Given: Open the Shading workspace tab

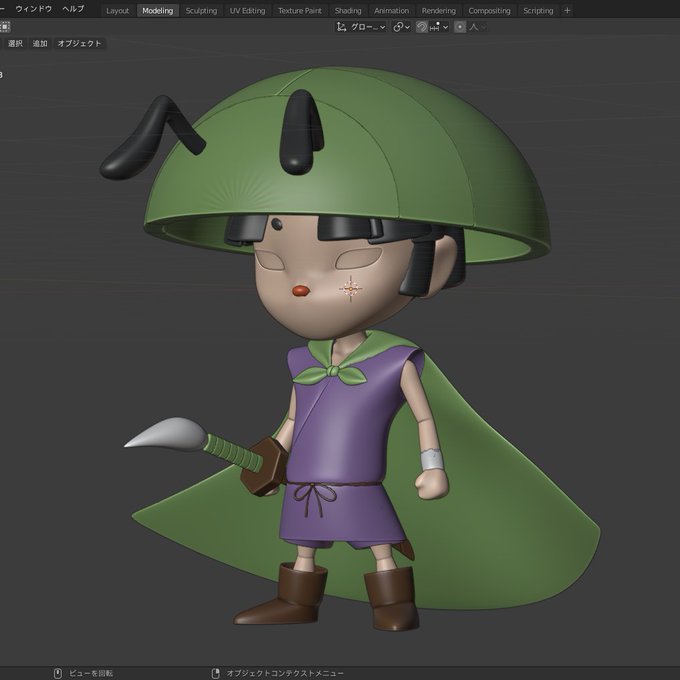Looking at the screenshot, I should click(x=348, y=10).
